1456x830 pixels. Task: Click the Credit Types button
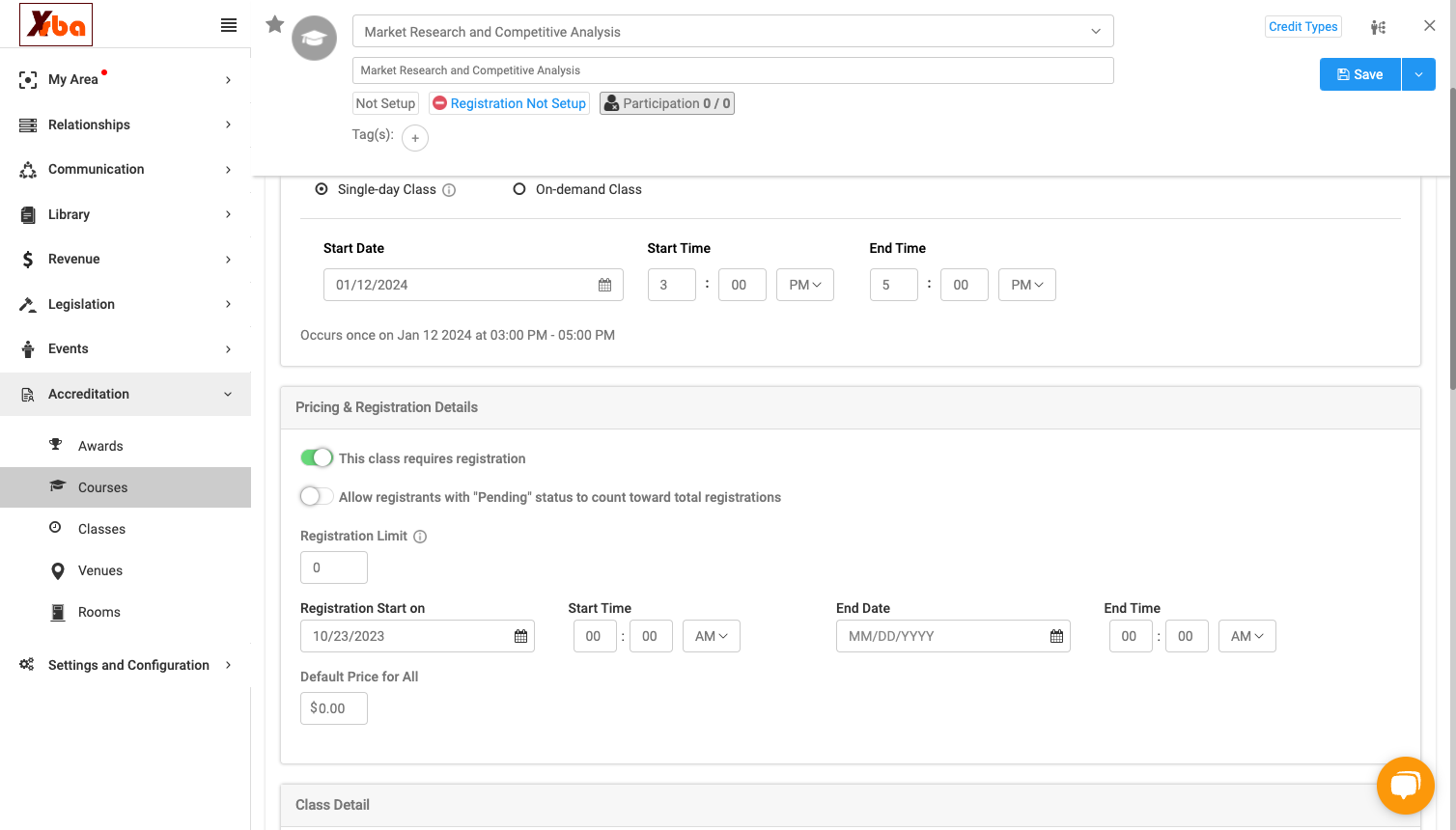[x=1303, y=27]
